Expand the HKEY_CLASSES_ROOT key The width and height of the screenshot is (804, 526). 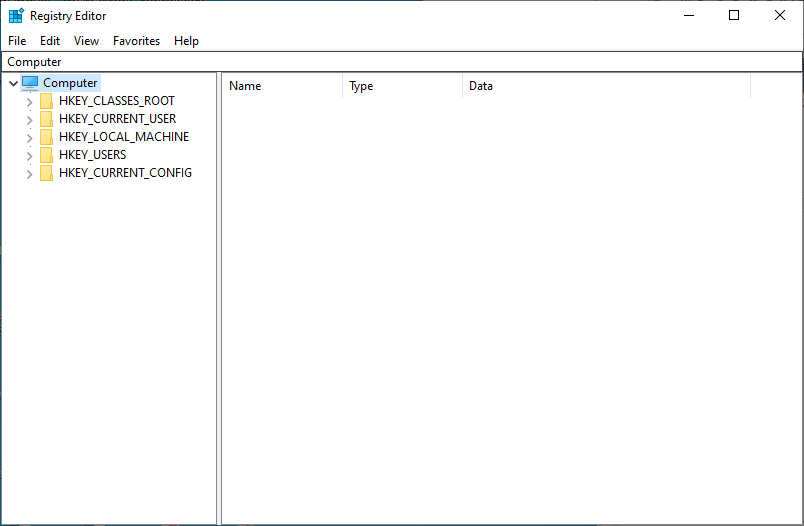tap(29, 102)
